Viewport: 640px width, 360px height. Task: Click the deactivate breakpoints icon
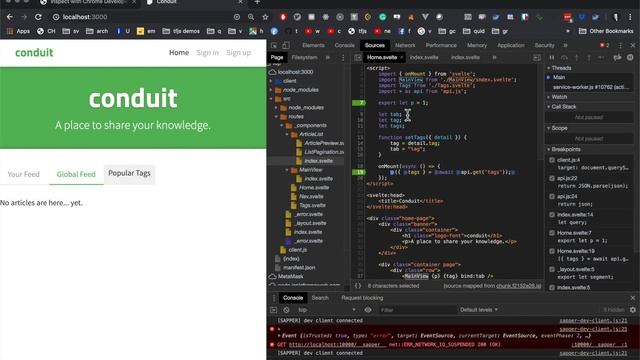pyautogui.click(x=617, y=58)
